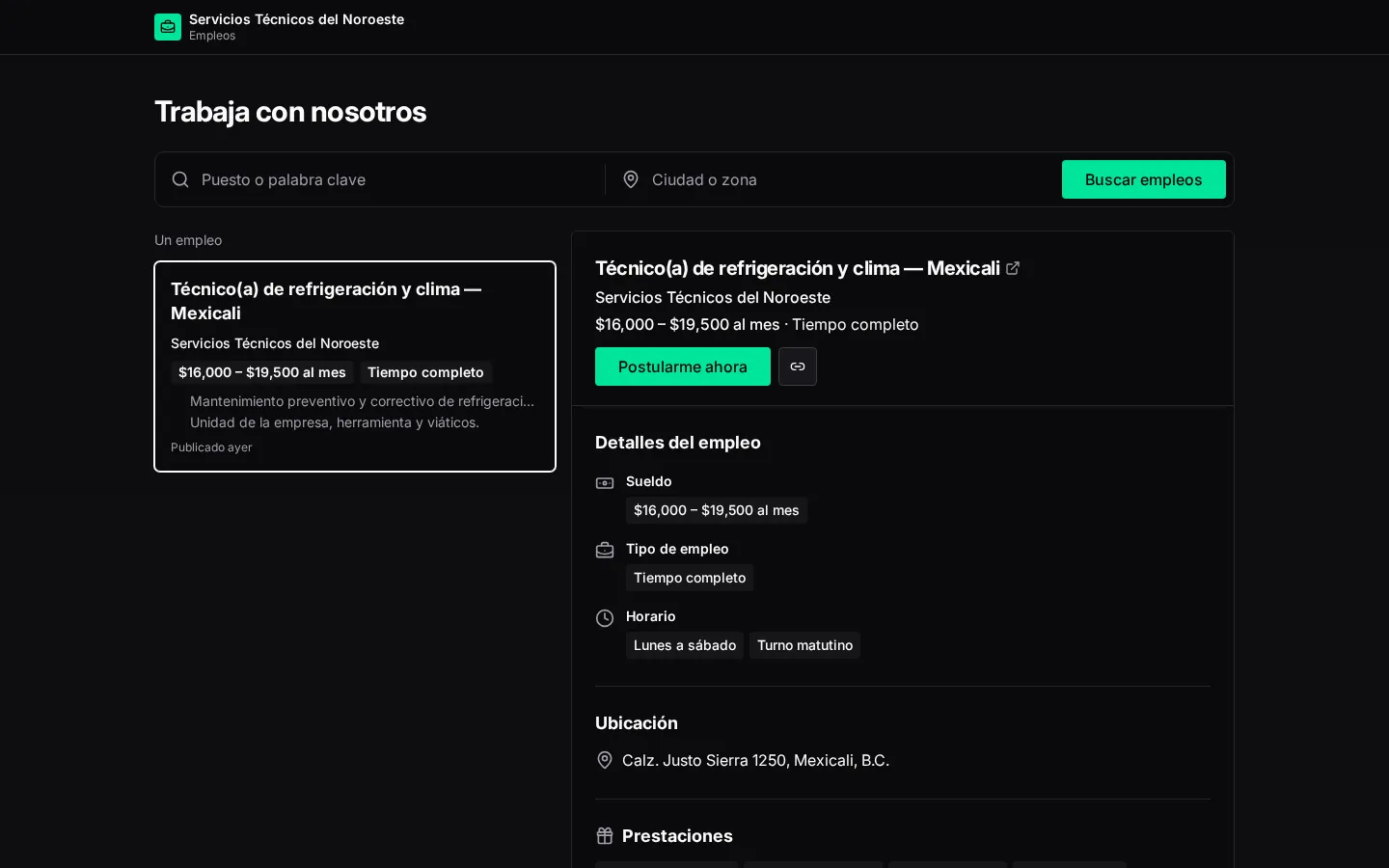The height and width of the screenshot is (868, 1389).
Task: Click the Prestaciones gift icon
Action: 605,836
